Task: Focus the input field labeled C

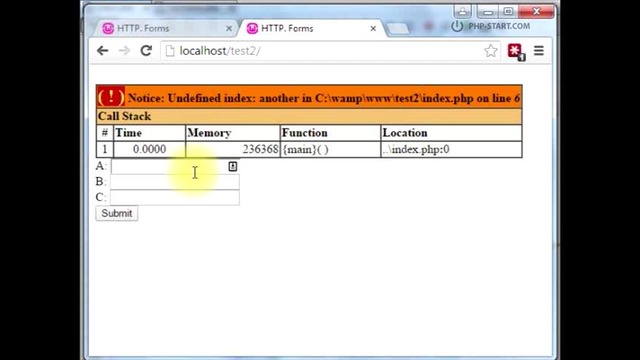Action: point(175,197)
